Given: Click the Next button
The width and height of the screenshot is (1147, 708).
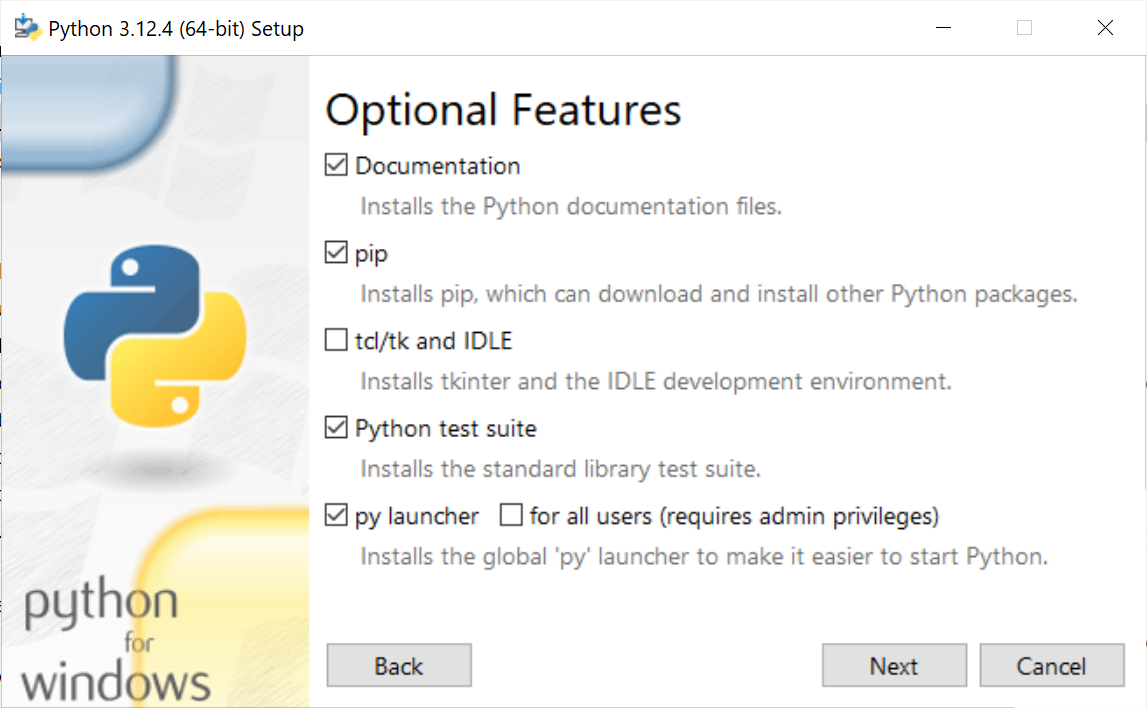Looking at the screenshot, I should pos(893,665).
